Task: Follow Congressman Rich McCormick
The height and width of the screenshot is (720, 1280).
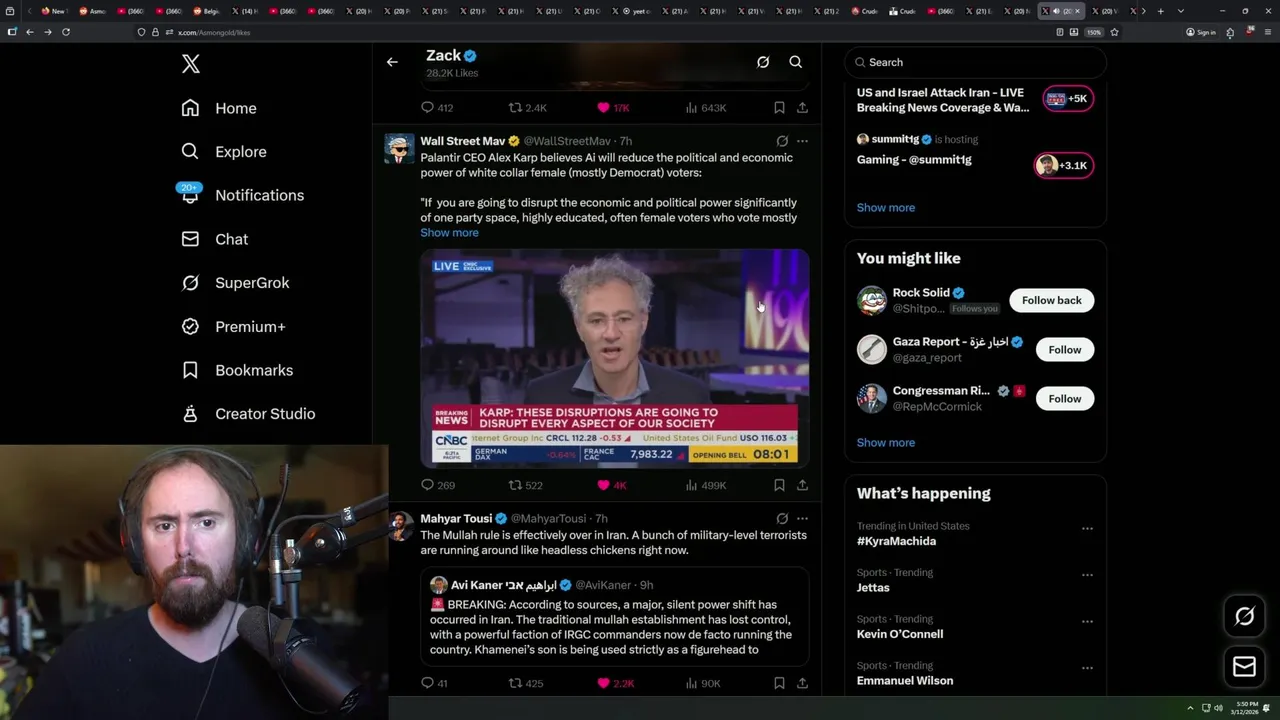Action: (x=1064, y=398)
